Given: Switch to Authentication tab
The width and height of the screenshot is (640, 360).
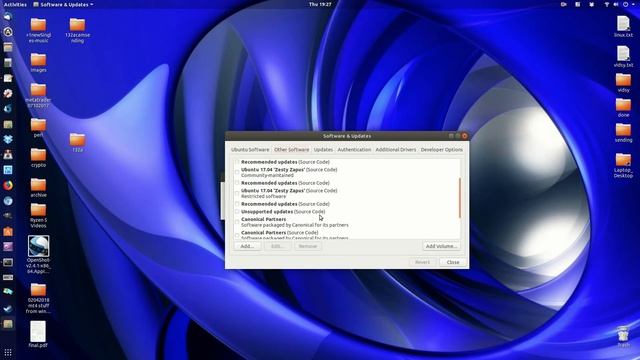Looking at the screenshot, I should tap(354, 150).
